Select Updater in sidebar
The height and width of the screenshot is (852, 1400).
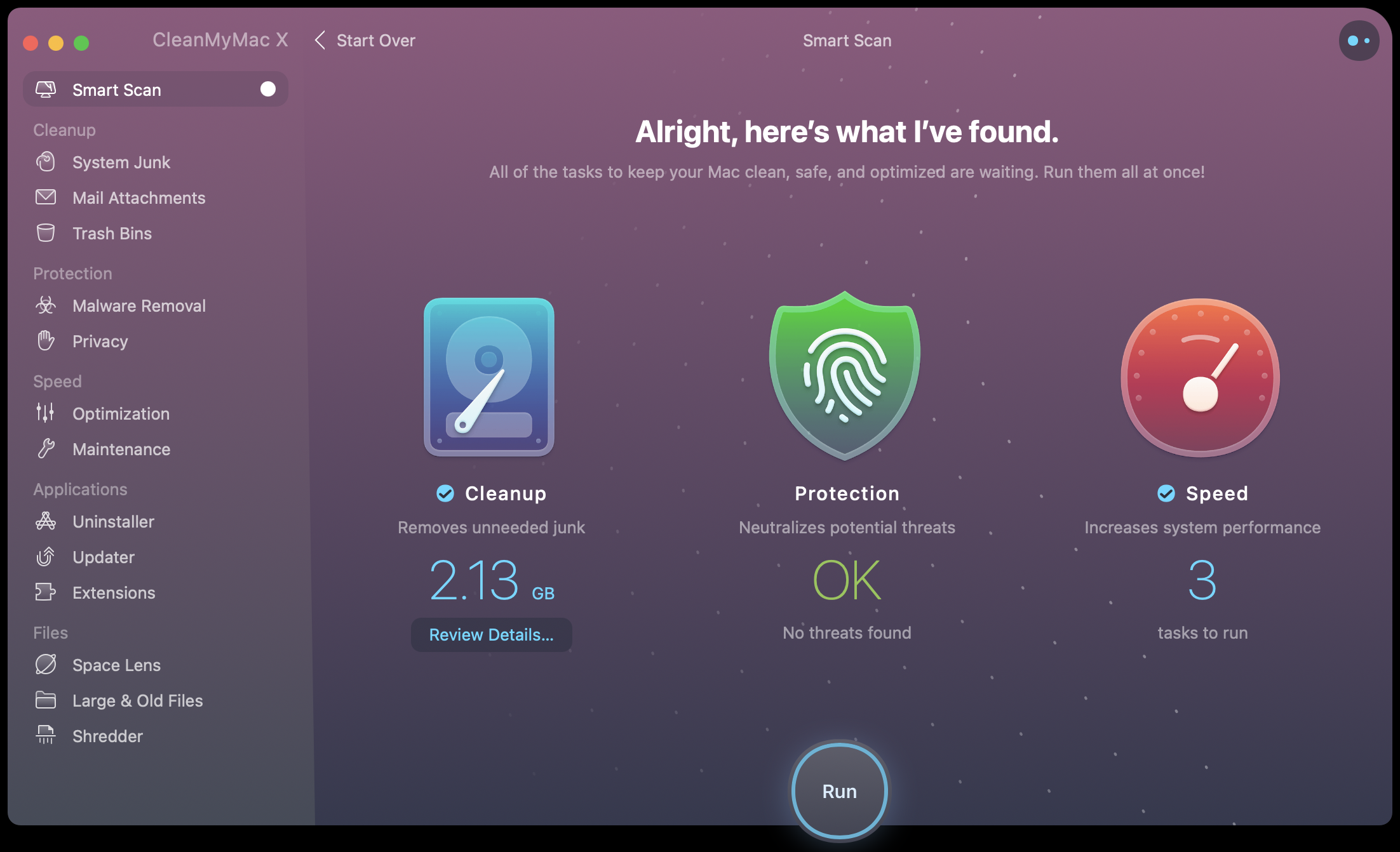click(156, 557)
